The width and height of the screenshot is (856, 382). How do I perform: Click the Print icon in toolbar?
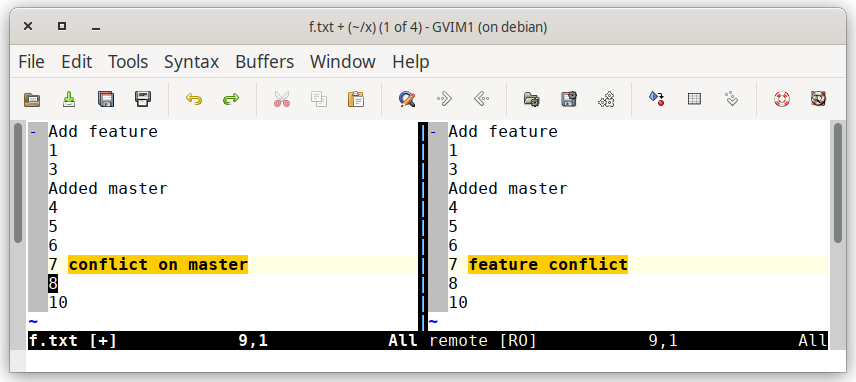pos(142,99)
